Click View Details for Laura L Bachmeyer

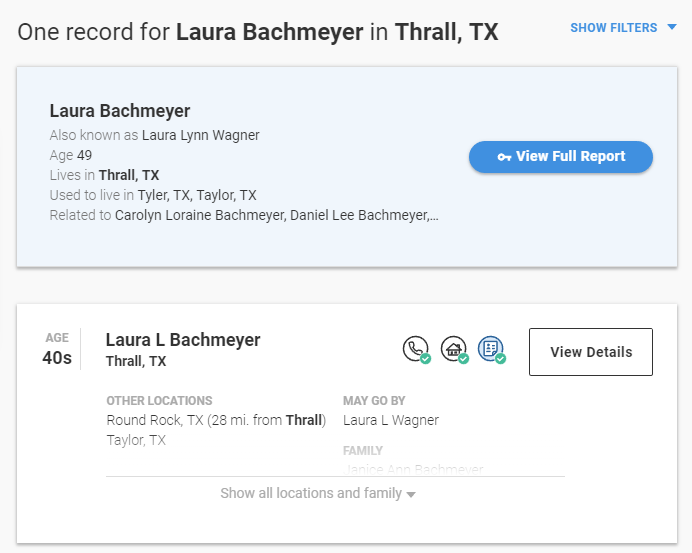[x=590, y=352]
